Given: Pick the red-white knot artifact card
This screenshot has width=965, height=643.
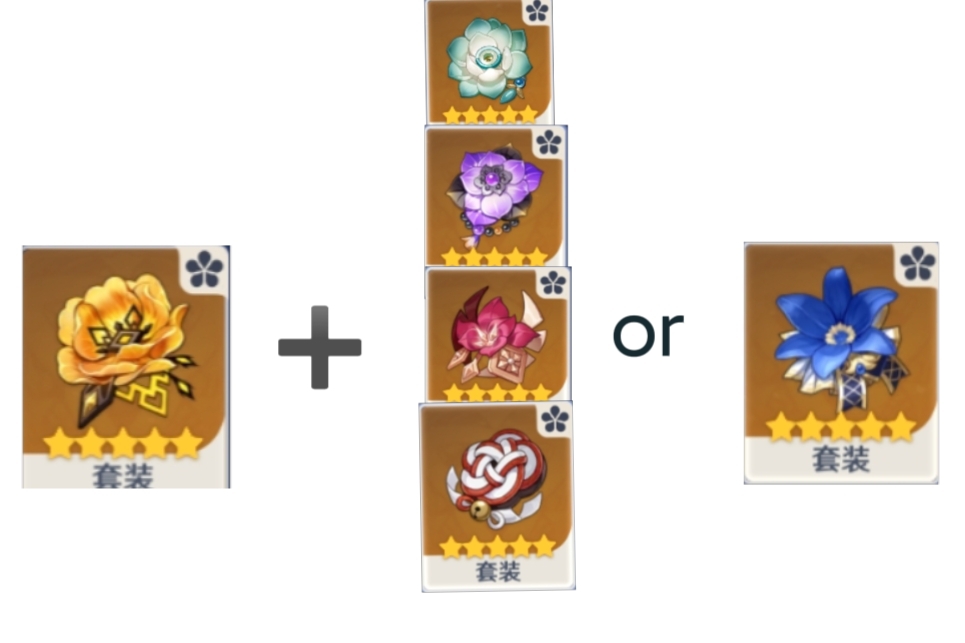Looking at the screenshot, I should pyautogui.click(x=497, y=497).
